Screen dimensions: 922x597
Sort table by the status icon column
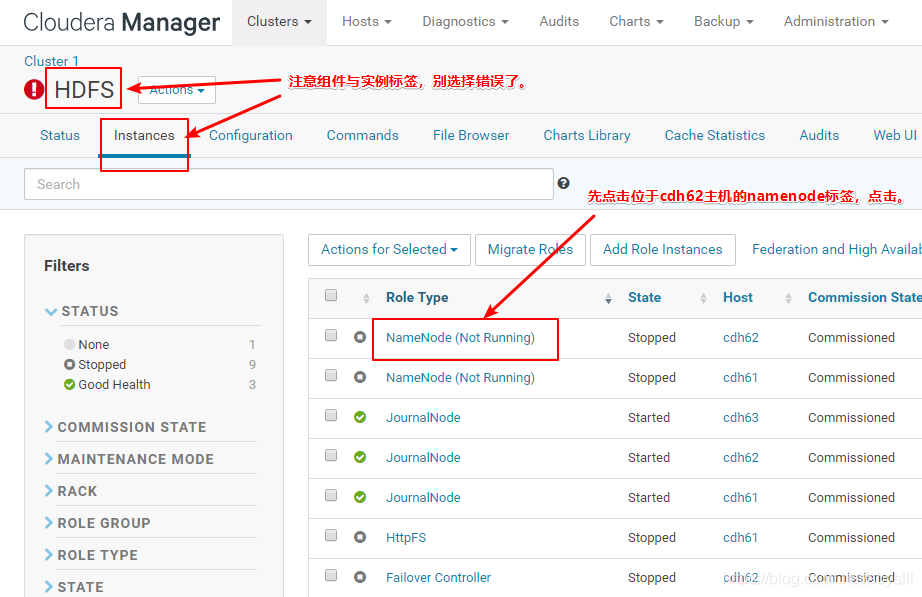pyautogui.click(x=366, y=298)
